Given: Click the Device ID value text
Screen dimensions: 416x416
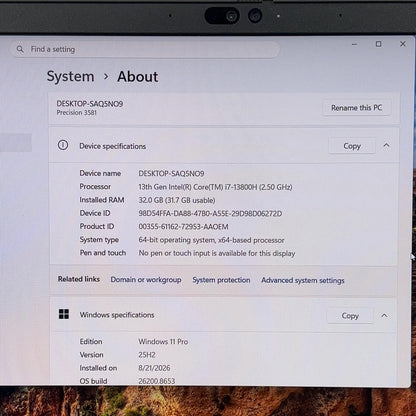Looking at the screenshot, I should pos(210,213).
